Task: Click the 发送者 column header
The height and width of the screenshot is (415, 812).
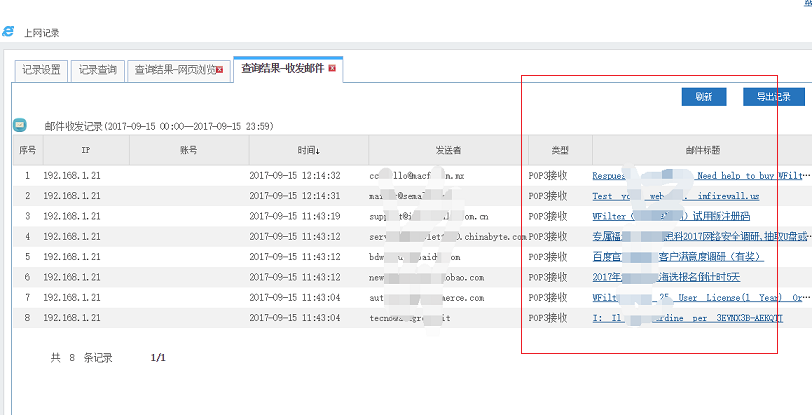Action: [447, 150]
